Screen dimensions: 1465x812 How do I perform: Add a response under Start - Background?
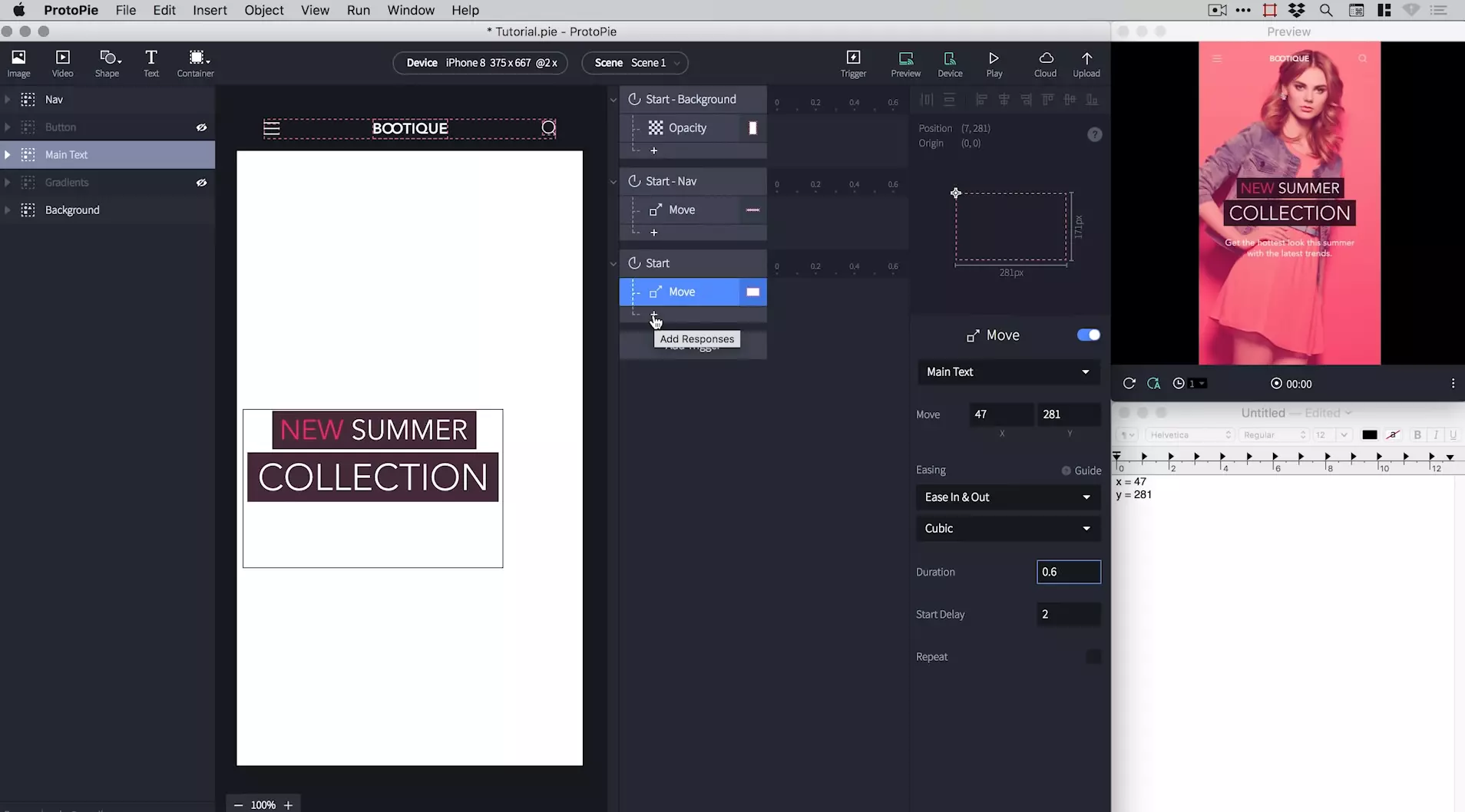point(654,150)
